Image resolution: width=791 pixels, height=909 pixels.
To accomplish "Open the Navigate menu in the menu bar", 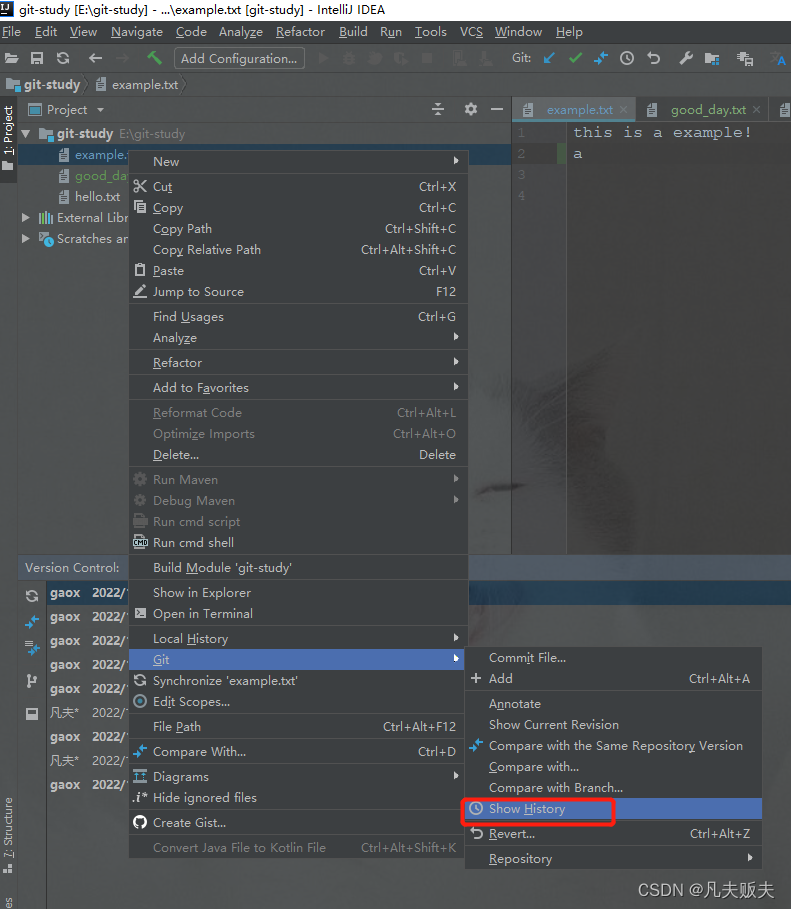I will 137,32.
